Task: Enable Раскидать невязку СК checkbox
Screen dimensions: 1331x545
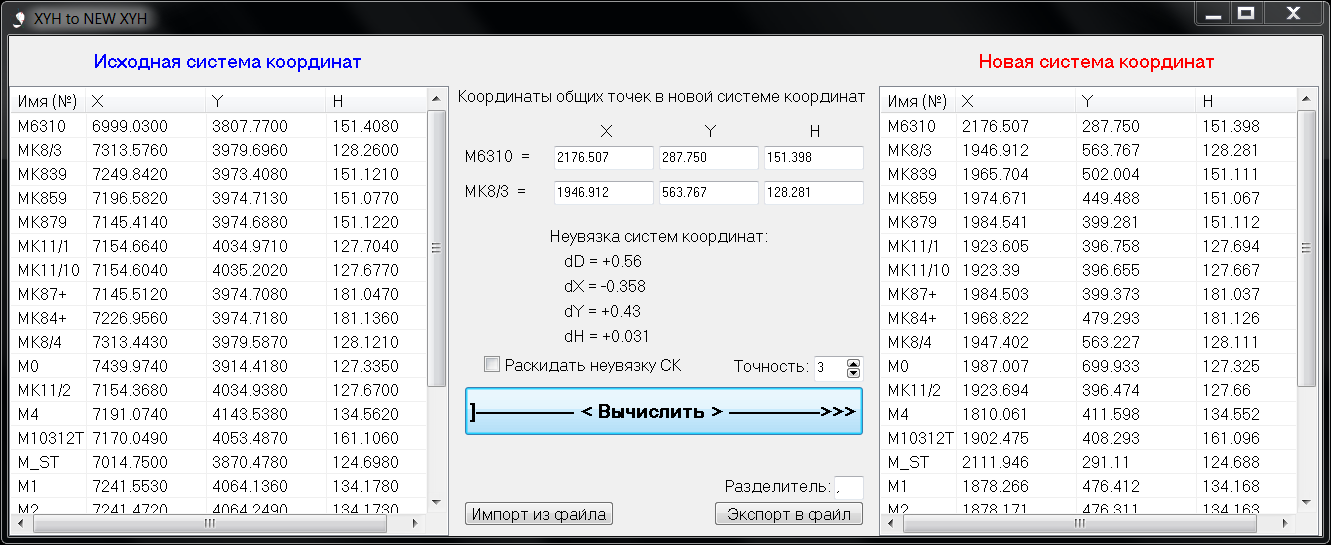Action: pos(492,365)
